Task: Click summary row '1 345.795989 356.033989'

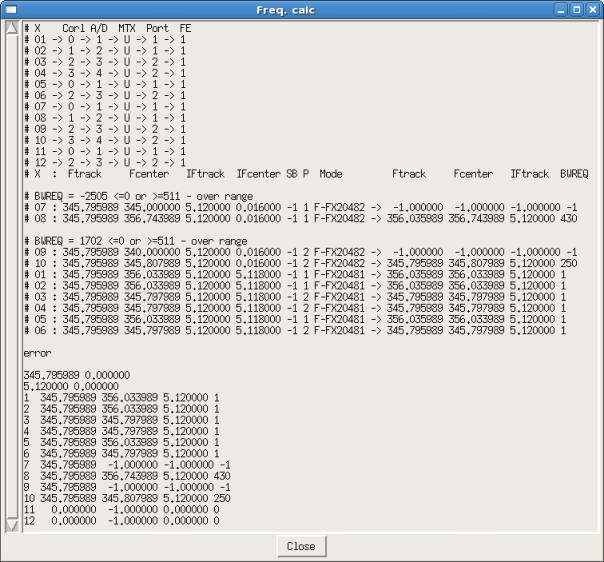Action: click(121, 397)
